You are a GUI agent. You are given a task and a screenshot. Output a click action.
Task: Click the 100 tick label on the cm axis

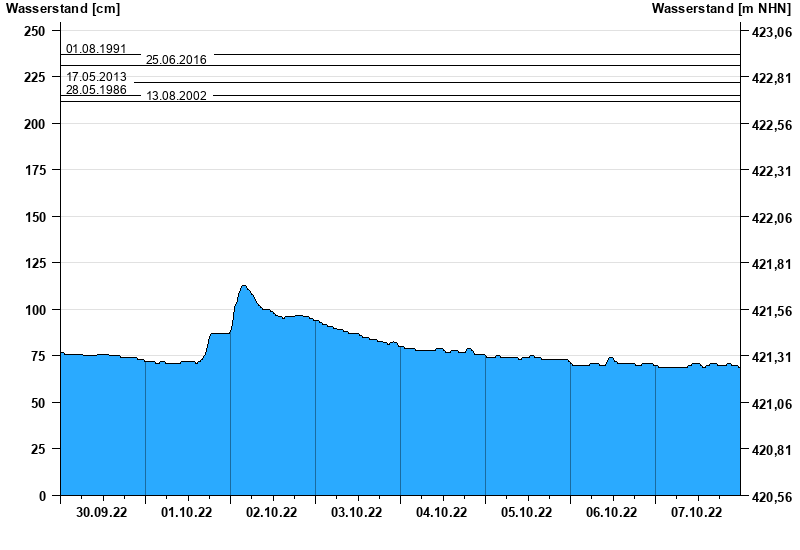click(34, 310)
